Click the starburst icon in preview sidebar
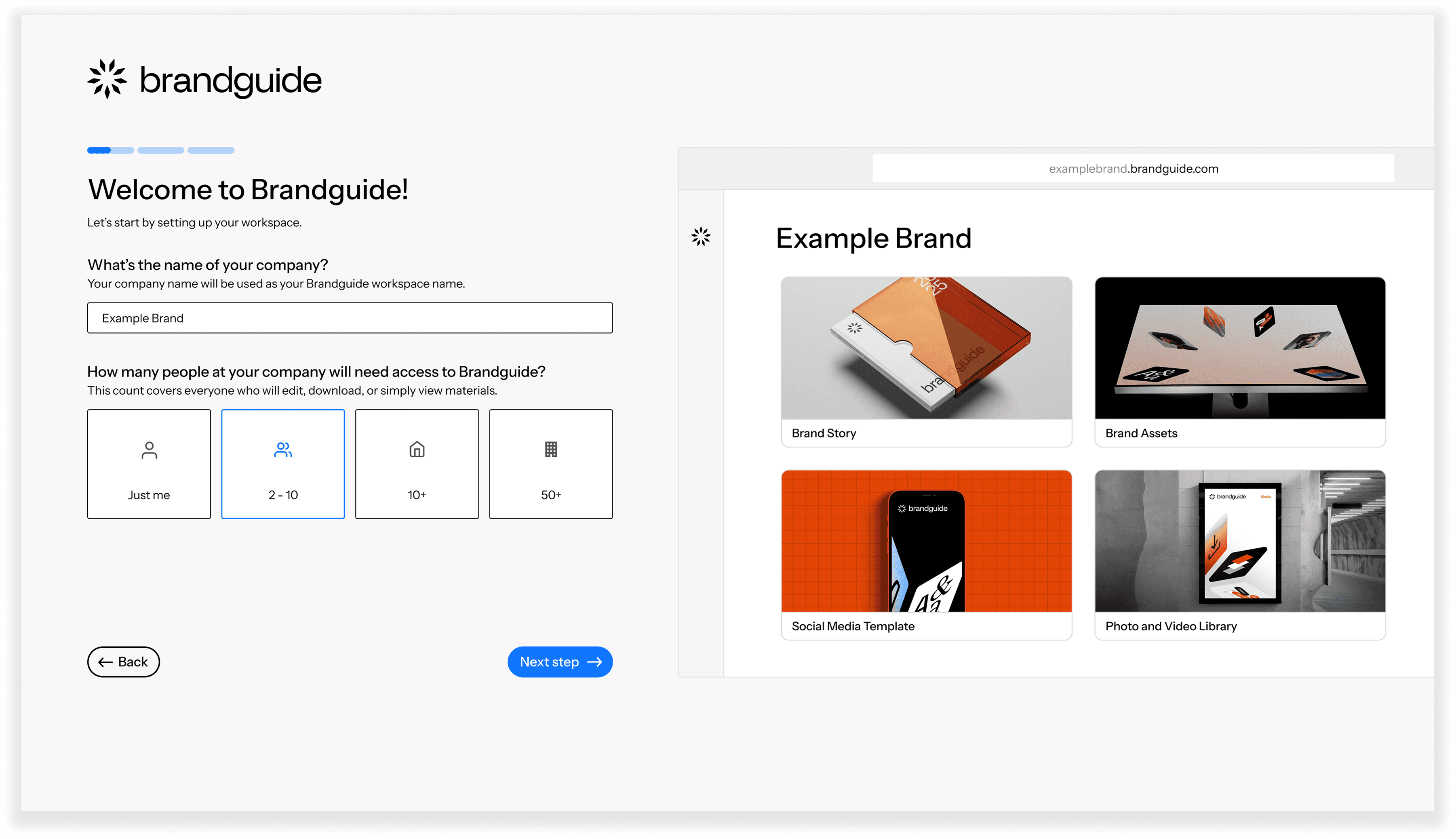1456x839 pixels. pos(701,236)
